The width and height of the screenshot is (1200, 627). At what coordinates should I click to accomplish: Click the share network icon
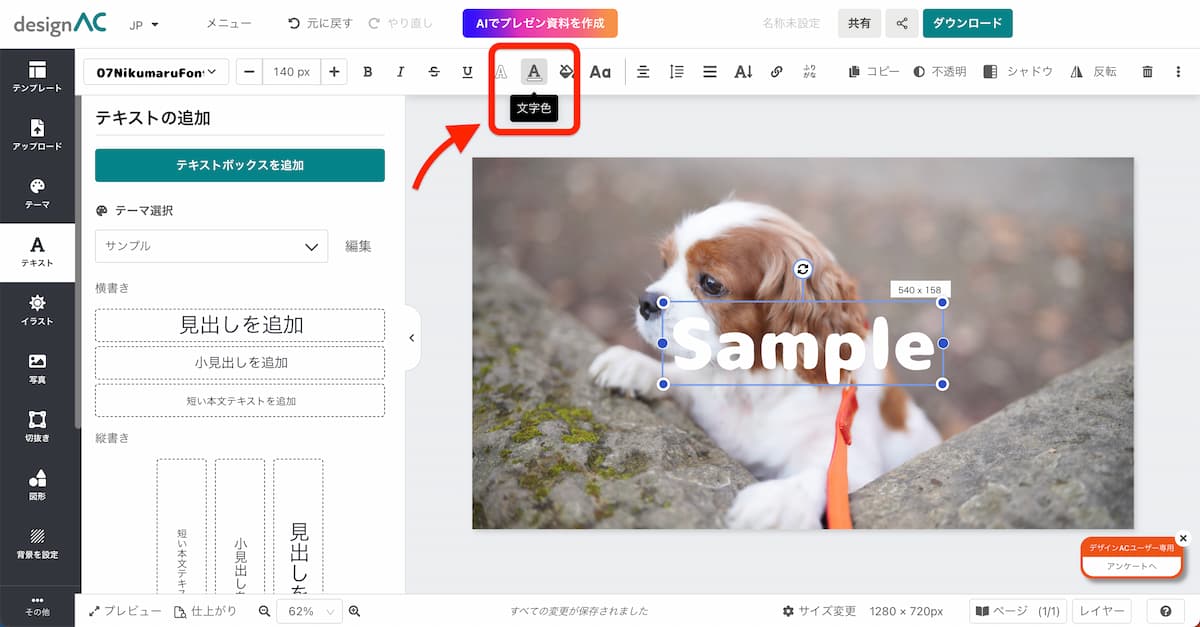tap(902, 23)
